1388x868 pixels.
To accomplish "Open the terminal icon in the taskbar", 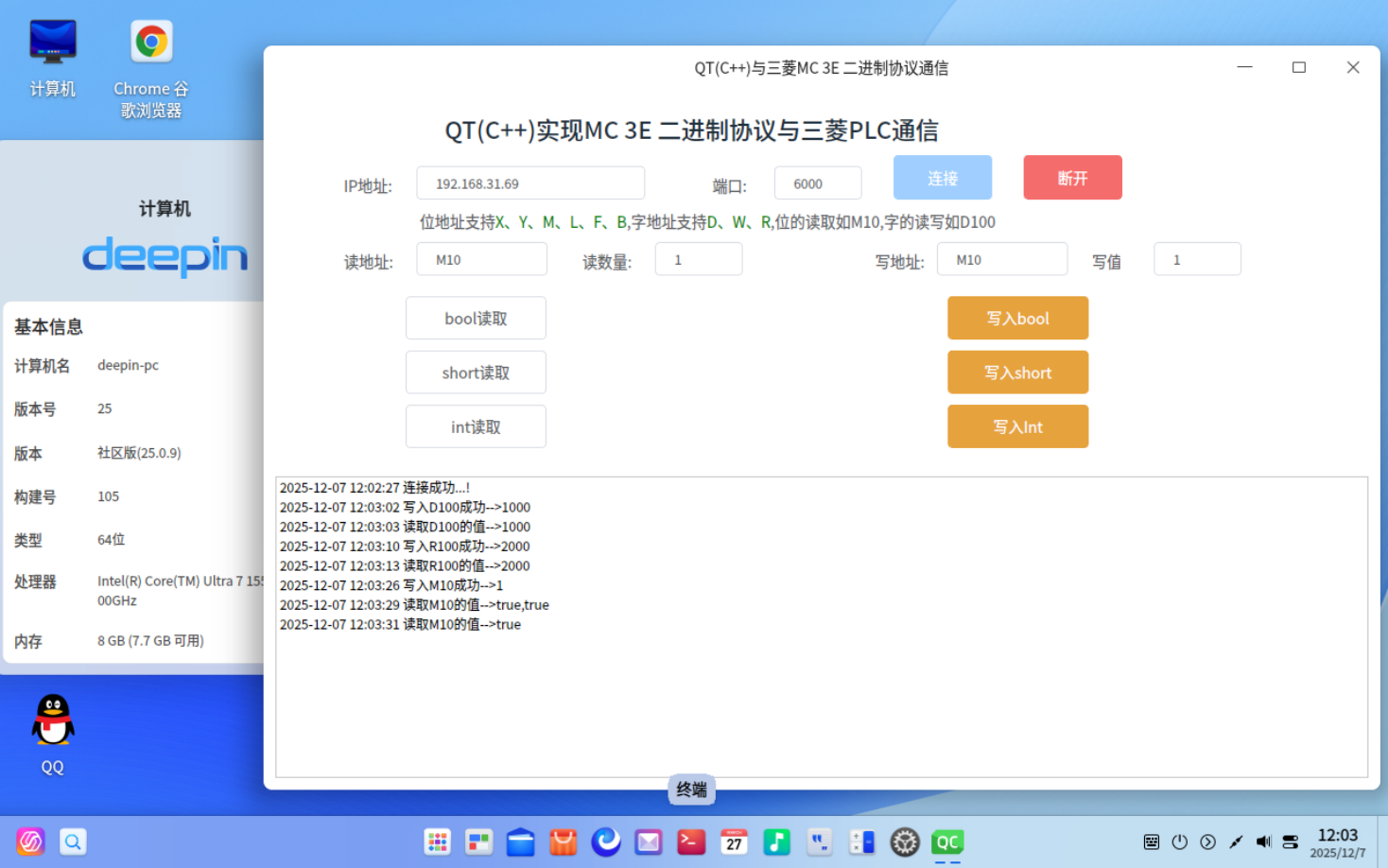I will pyautogui.click(x=691, y=842).
